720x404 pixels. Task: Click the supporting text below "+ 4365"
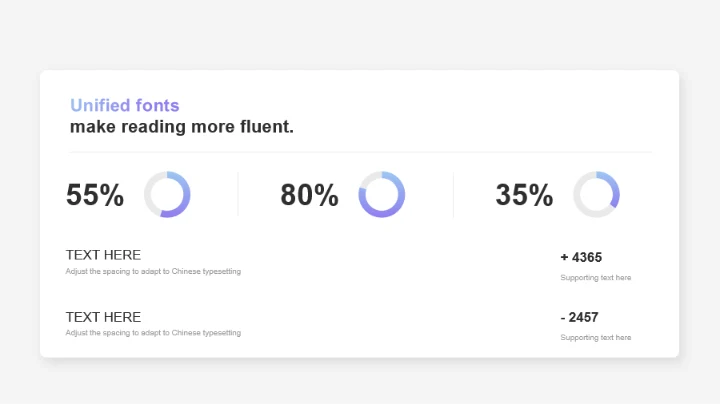pyautogui.click(x=596, y=277)
